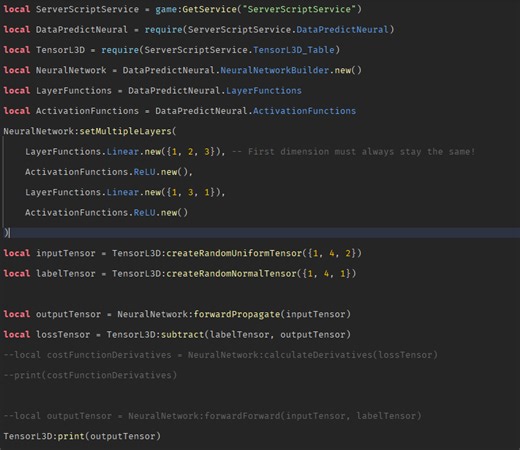Click the setMultipleLayers method name

coord(125,131)
